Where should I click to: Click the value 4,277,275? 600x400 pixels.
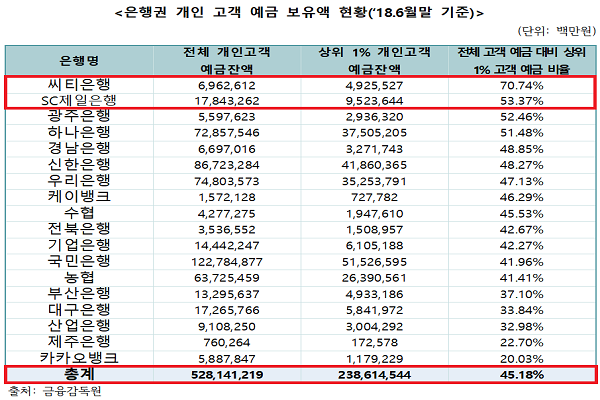pyautogui.click(x=227, y=214)
